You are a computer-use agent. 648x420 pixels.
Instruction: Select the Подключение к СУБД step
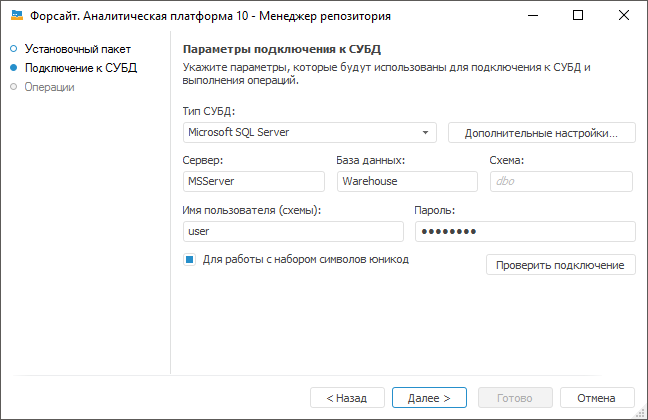[x=81, y=68]
